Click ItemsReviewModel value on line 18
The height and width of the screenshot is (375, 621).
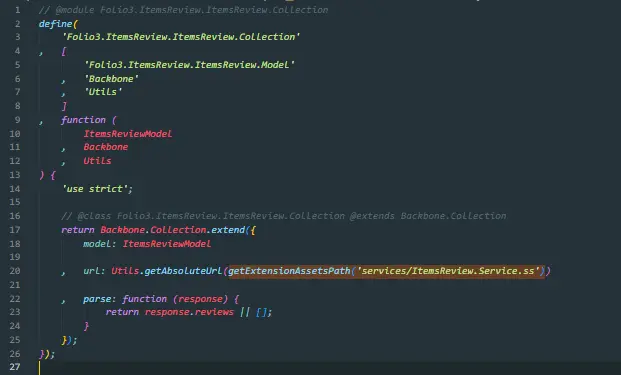[167, 244]
